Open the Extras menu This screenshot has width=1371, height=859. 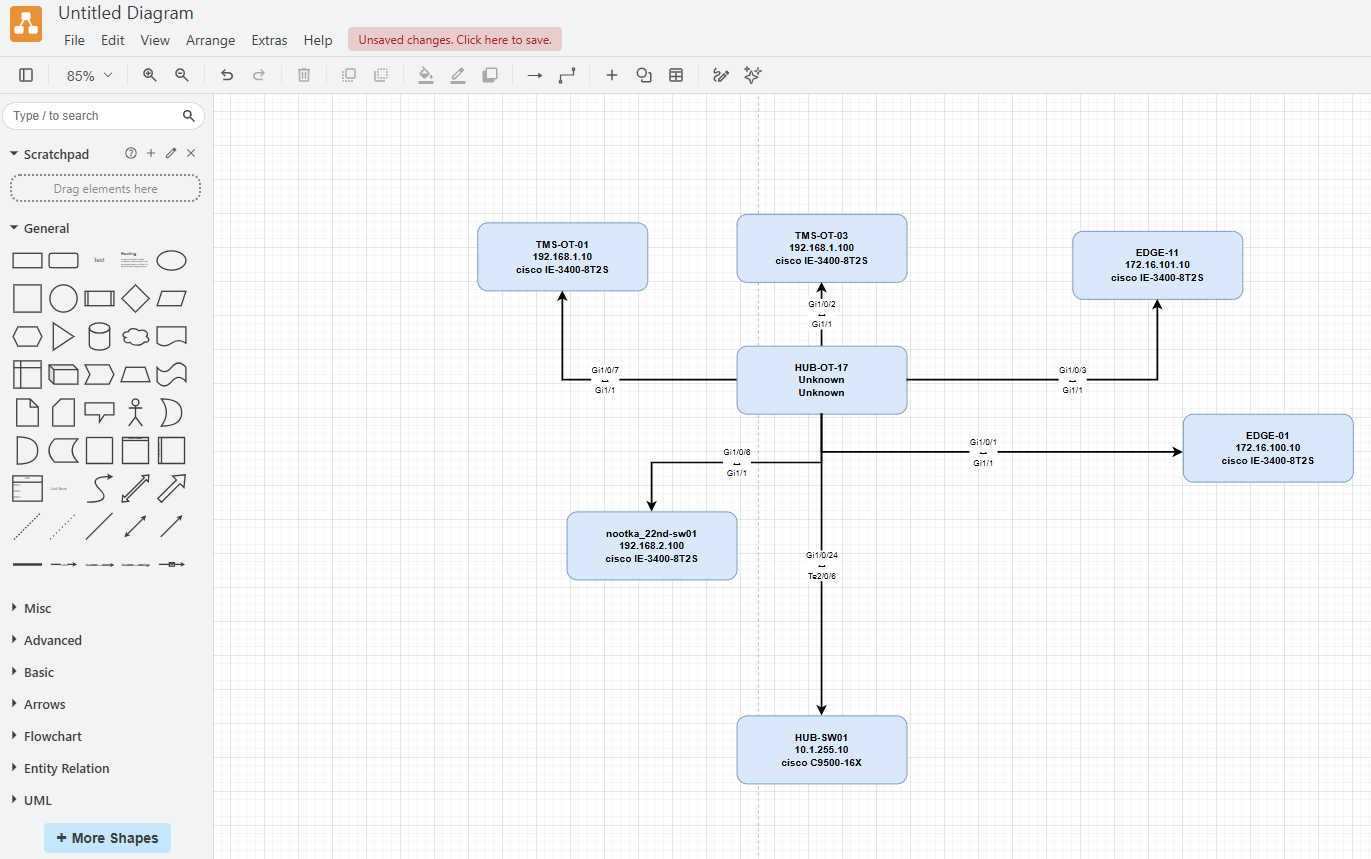coord(269,40)
